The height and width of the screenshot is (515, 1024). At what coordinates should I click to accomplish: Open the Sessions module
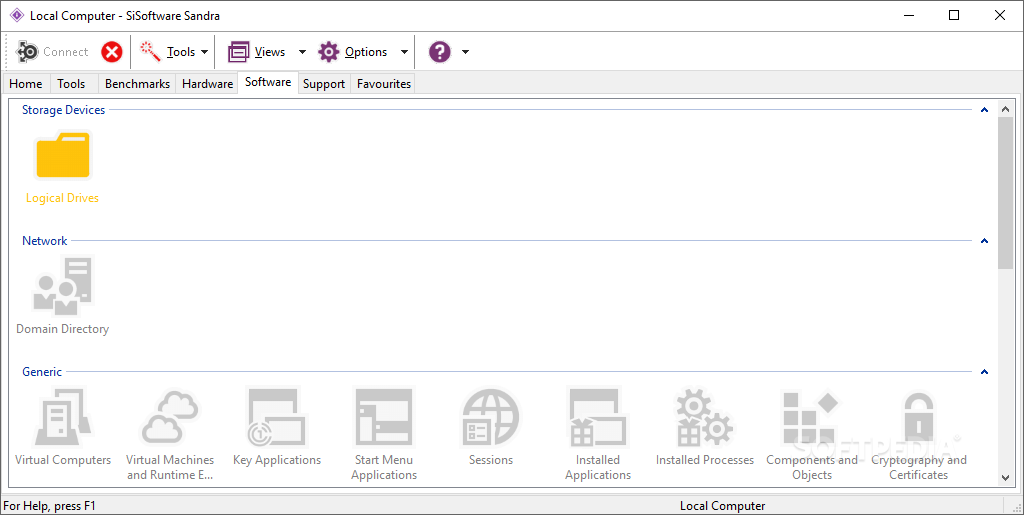pos(491,428)
